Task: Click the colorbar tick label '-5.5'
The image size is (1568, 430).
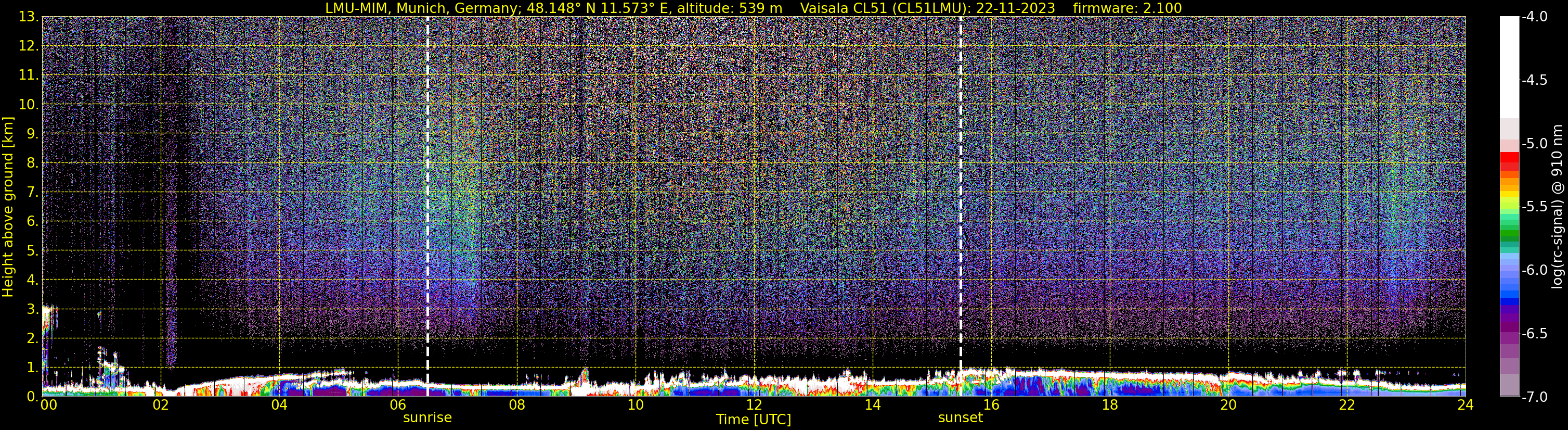Action: click(1535, 207)
